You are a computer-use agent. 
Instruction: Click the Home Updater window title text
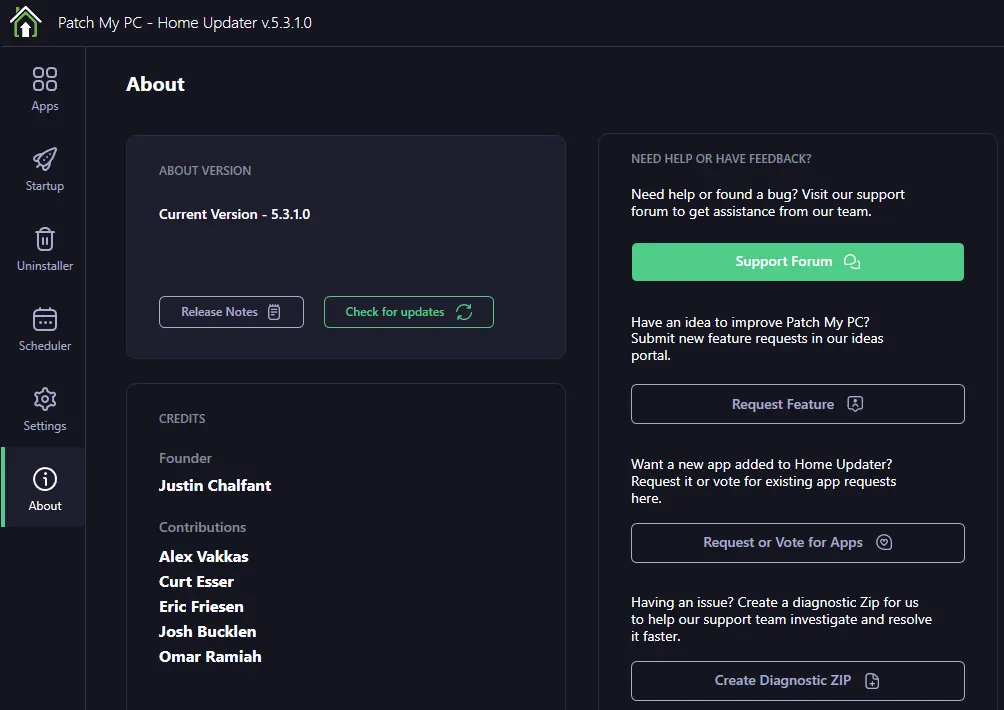tap(185, 23)
